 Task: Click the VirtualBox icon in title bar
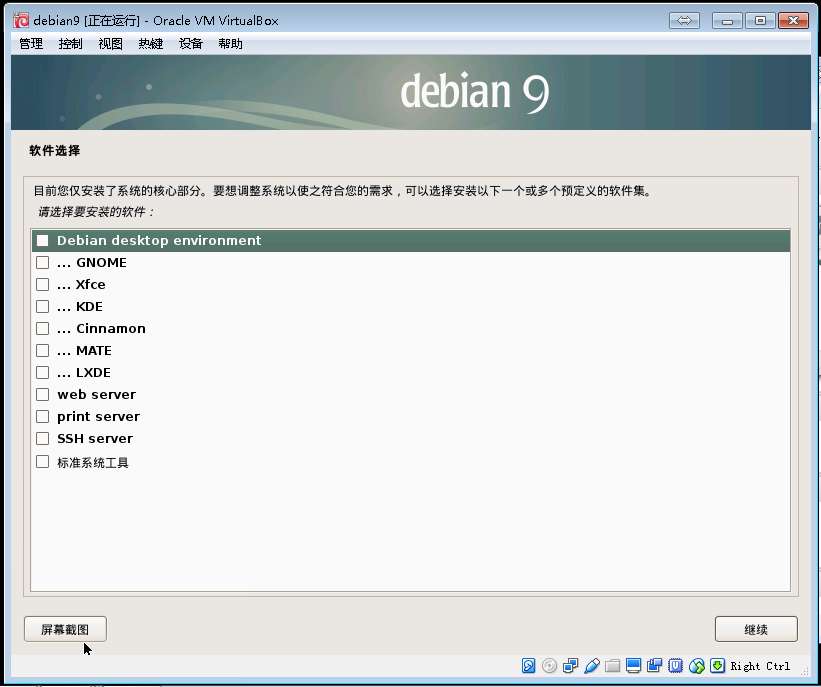21,20
